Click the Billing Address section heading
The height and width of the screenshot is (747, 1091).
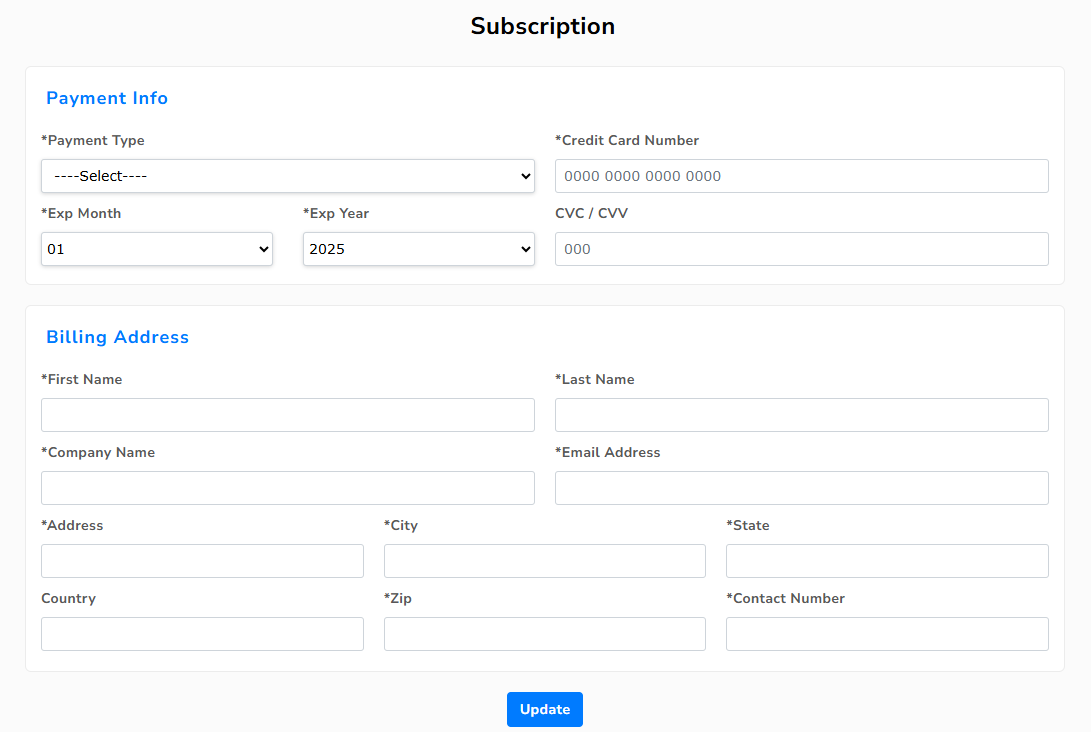pos(117,337)
